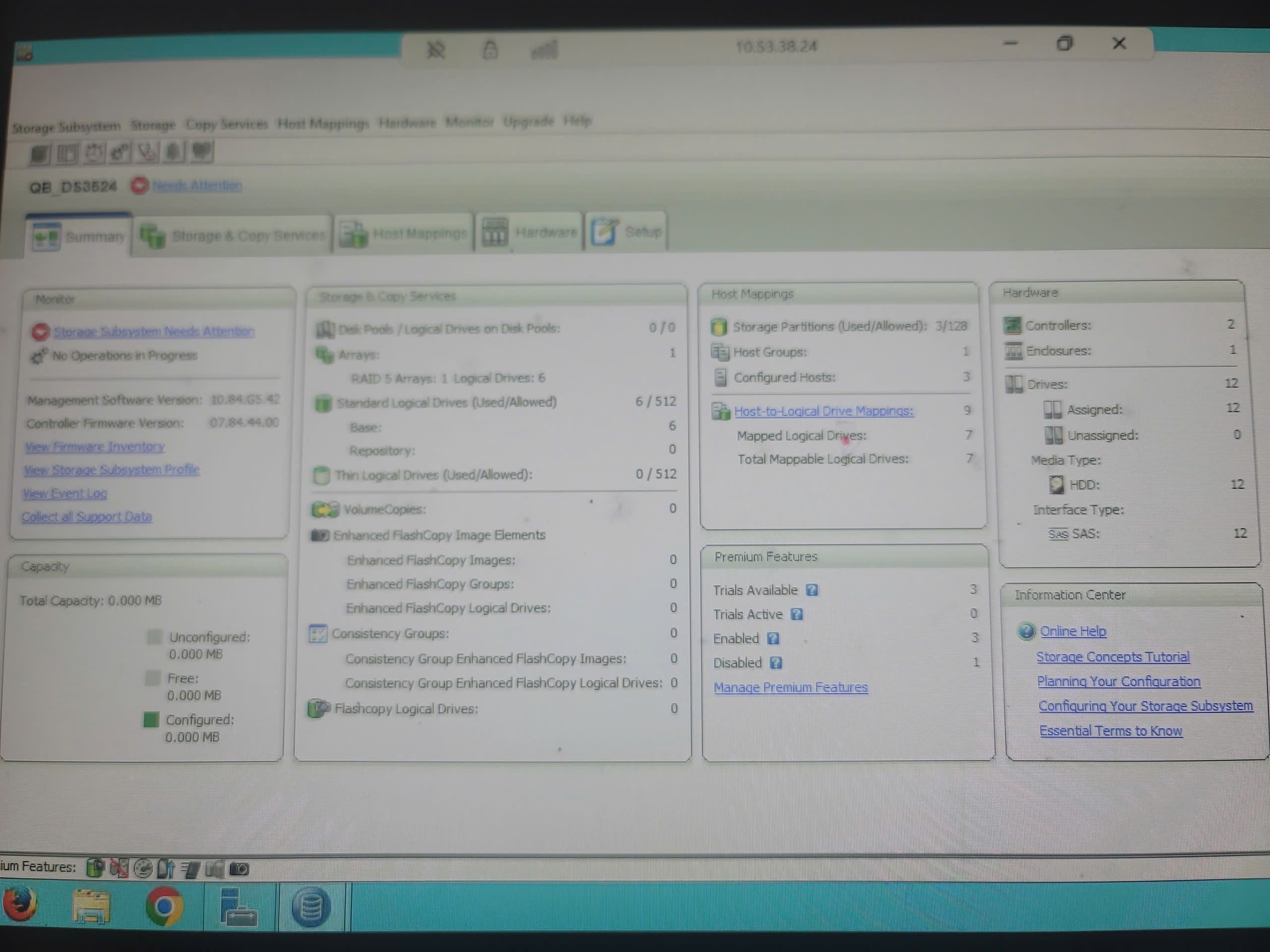1270x952 pixels.
Task: Click the first toolbar icon below menu bar
Action: (40, 153)
